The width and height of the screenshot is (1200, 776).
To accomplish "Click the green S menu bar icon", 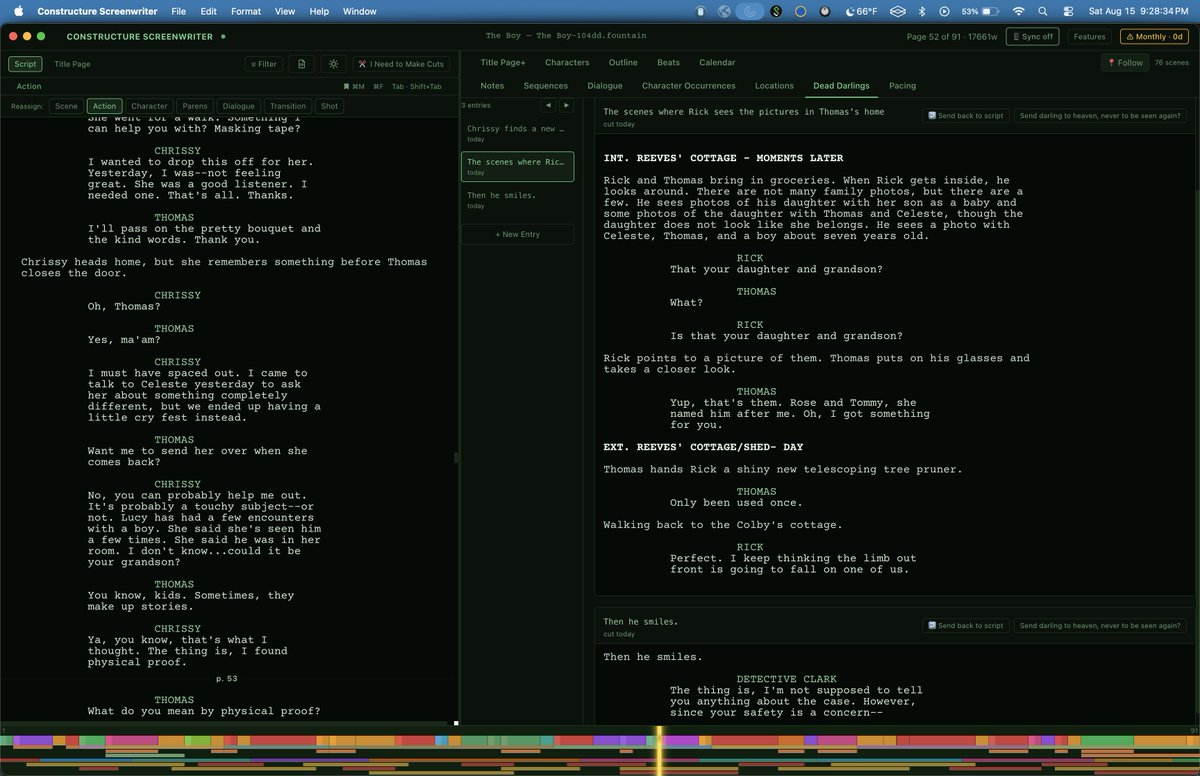I will (775, 11).
